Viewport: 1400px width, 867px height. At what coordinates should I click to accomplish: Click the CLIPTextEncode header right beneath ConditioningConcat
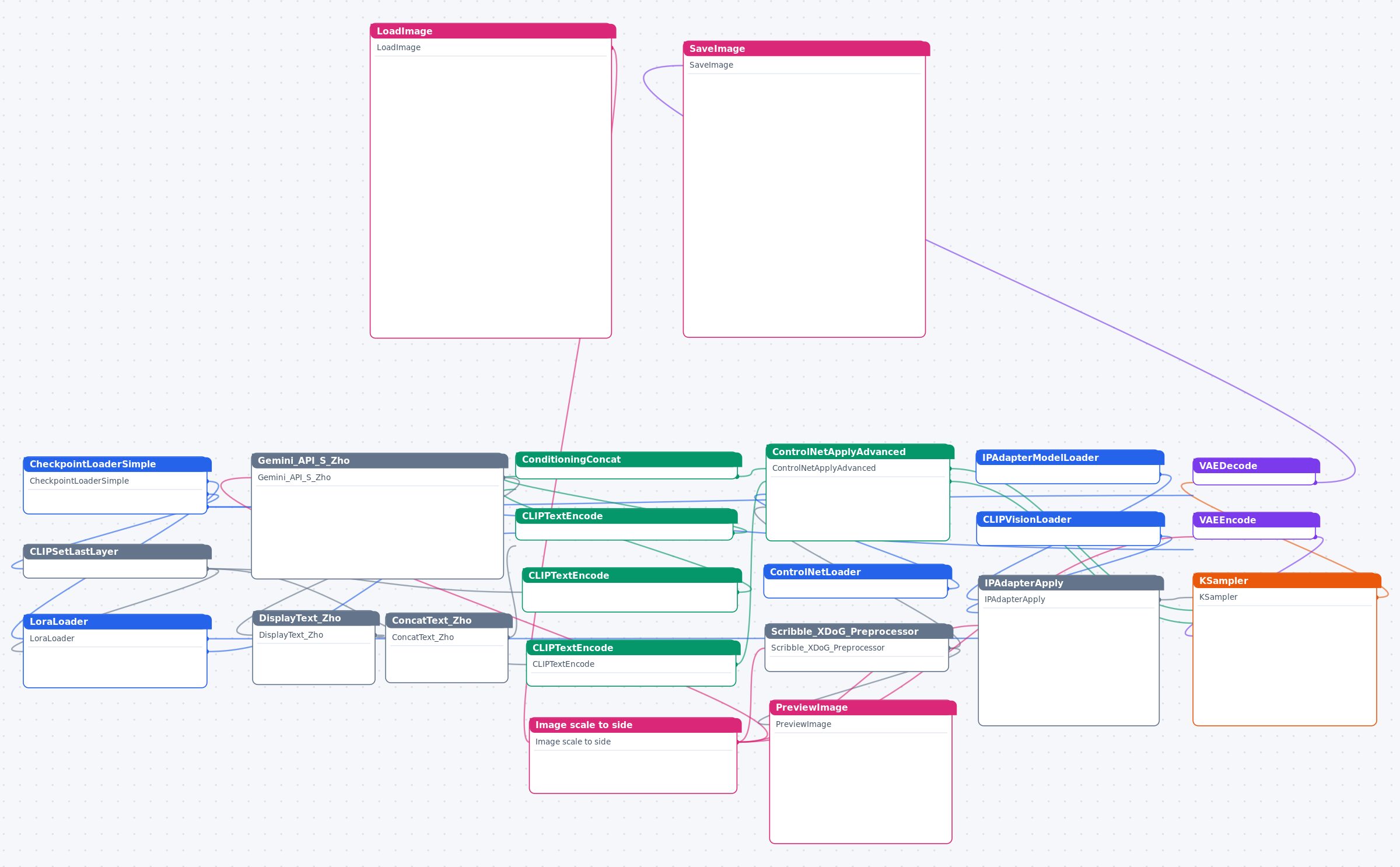[x=626, y=516]
